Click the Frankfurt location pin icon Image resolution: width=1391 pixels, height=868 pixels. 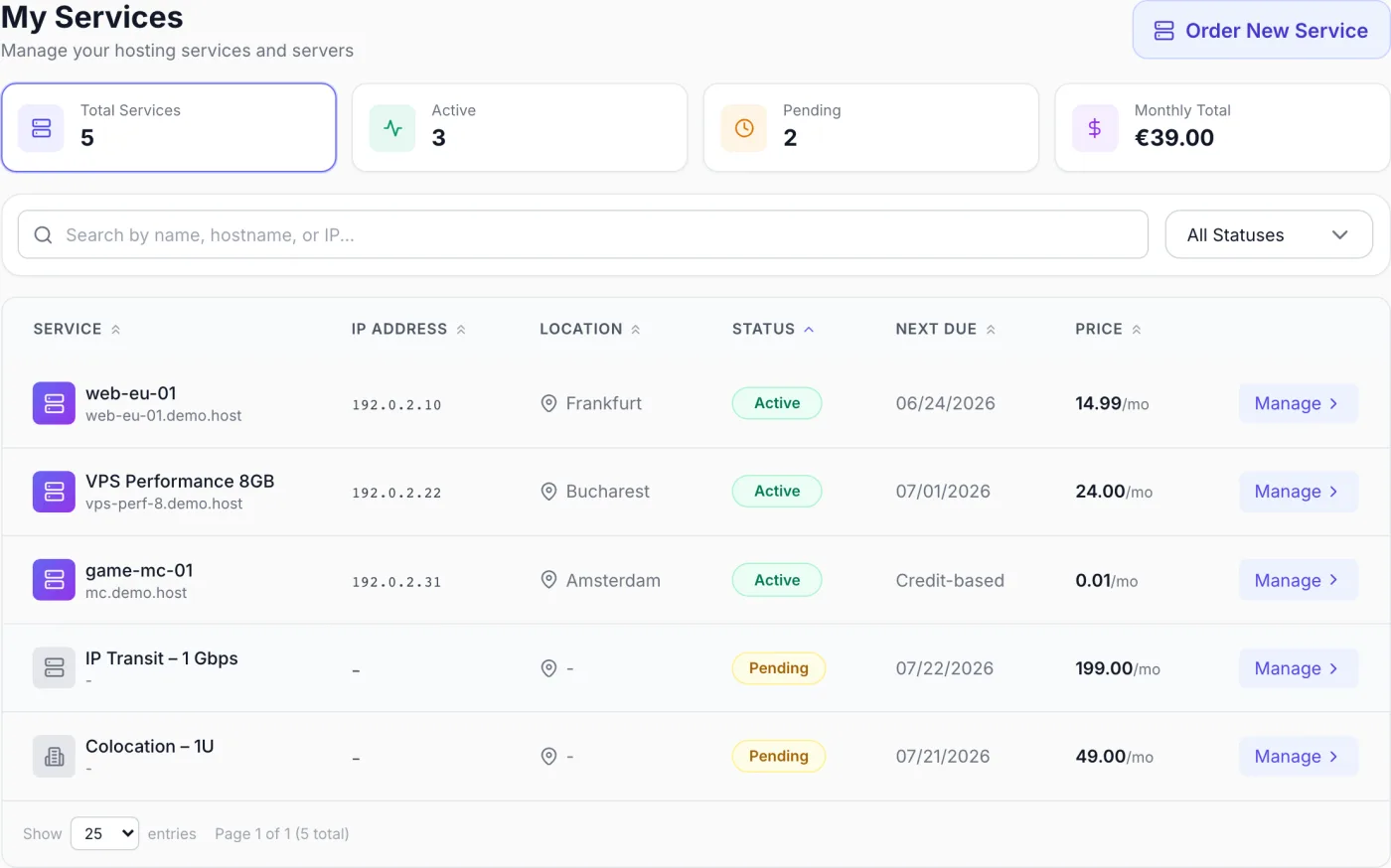click(548, 403)
